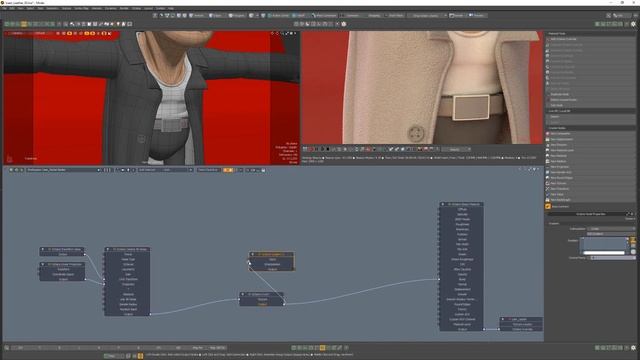Click the maximize icon in 3D viewport corner

pyautogui.click(x=287, y=33)
